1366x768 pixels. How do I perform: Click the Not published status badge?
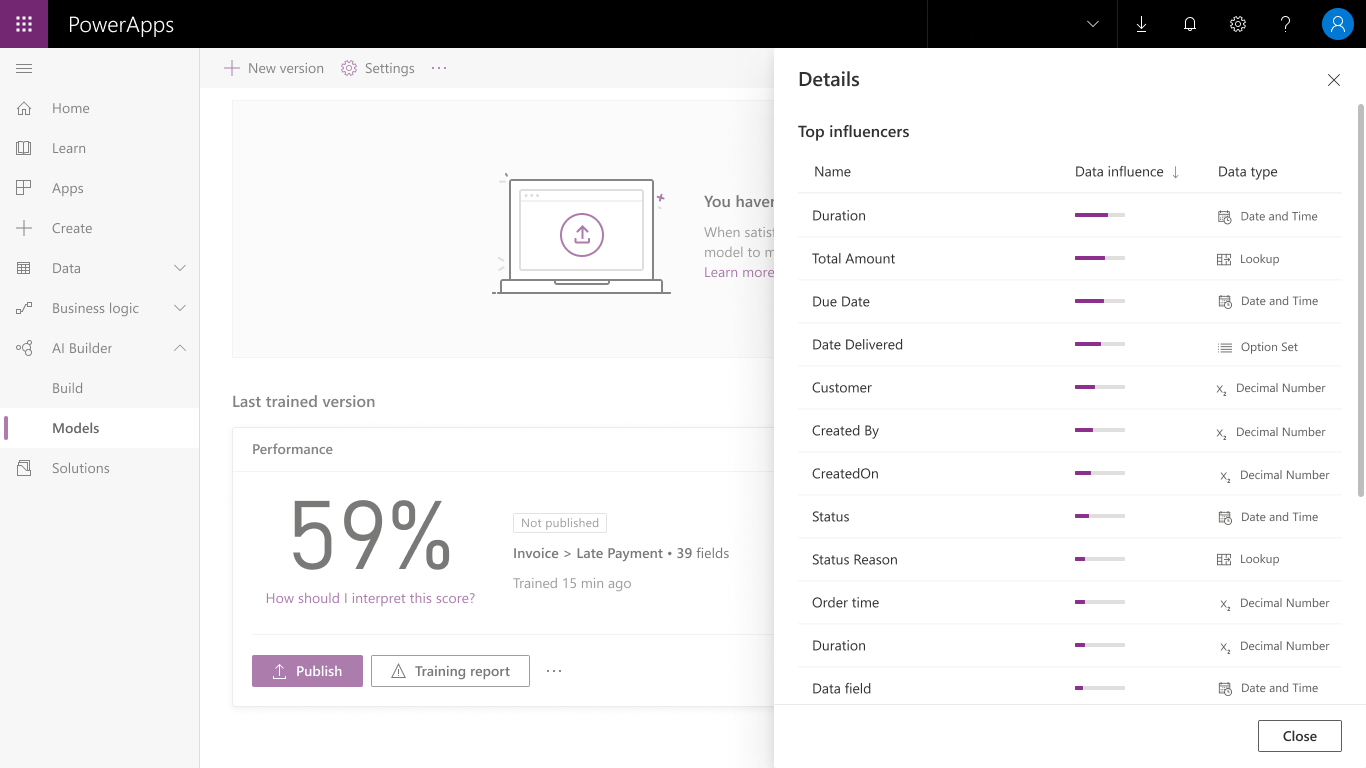tap(560, 523)
